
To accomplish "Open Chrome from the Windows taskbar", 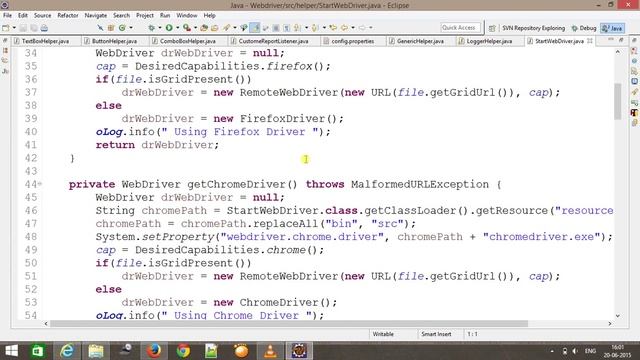I will [183, 351].
